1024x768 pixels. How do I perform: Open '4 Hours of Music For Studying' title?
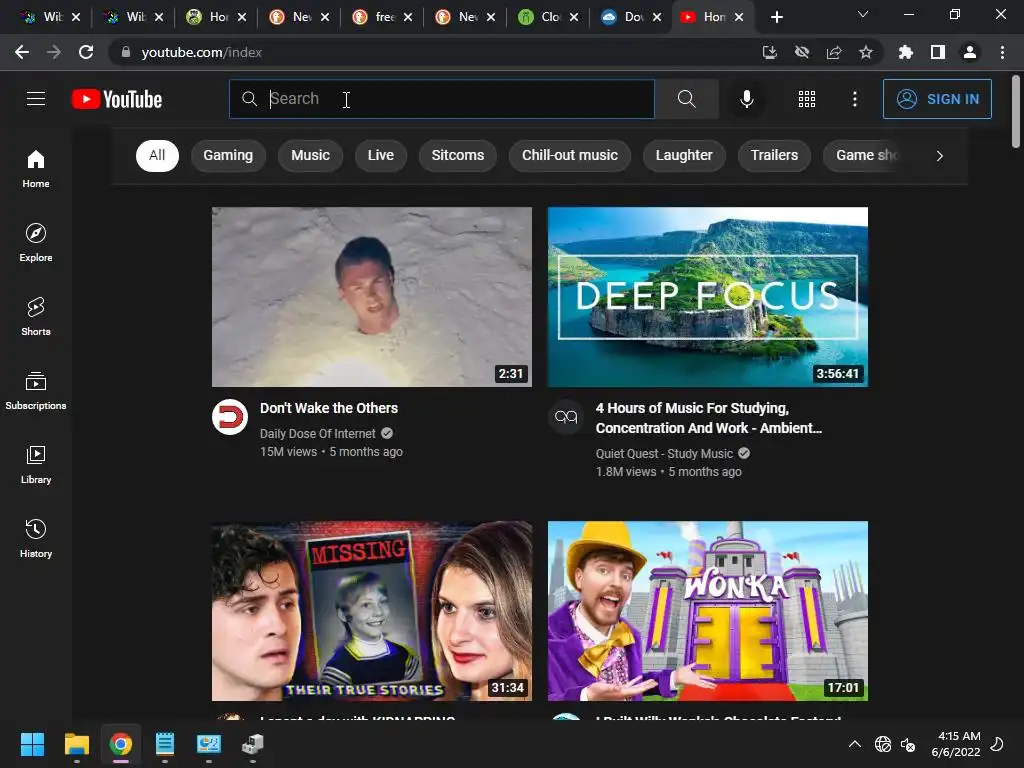pos(709,418)
